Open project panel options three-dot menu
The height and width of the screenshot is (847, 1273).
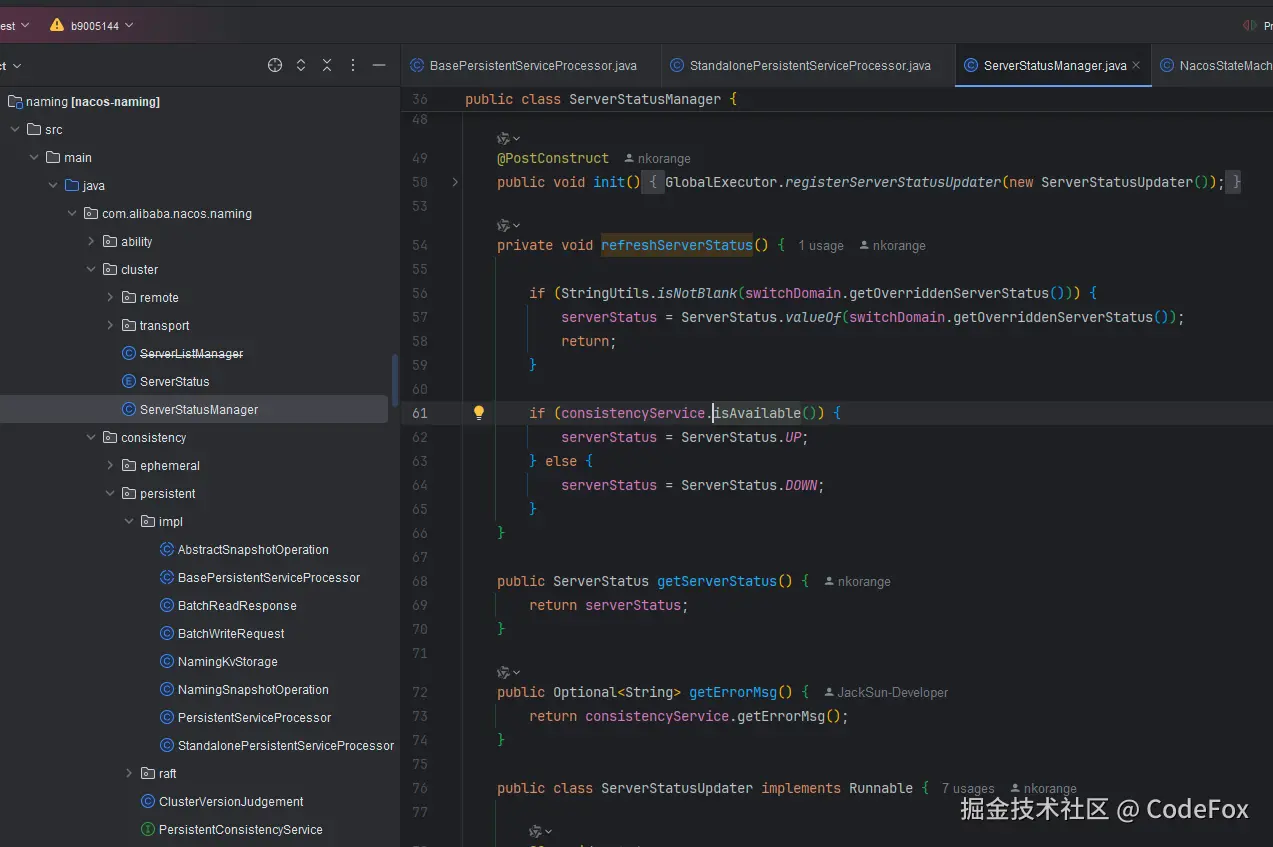pyautogui.click(x=353, y=65)
